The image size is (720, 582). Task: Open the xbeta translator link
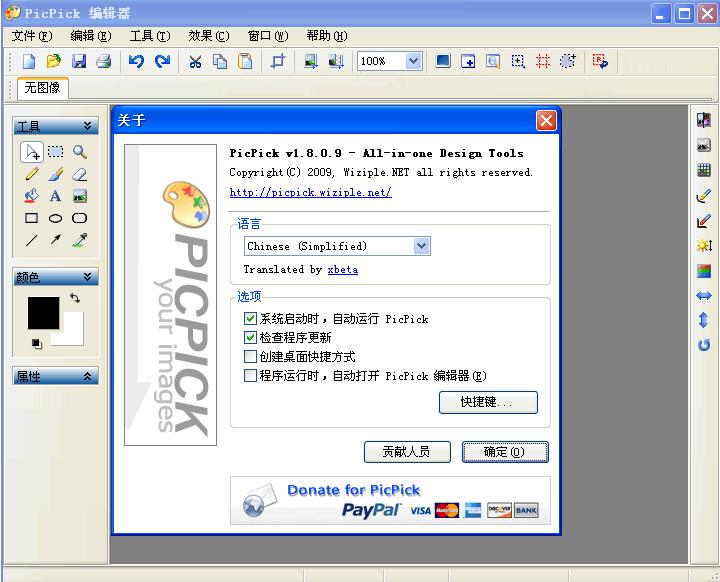343,269
